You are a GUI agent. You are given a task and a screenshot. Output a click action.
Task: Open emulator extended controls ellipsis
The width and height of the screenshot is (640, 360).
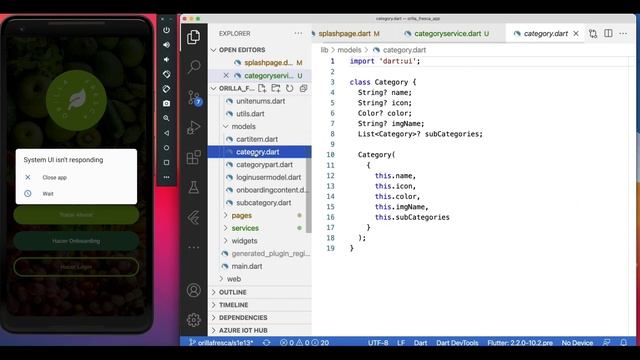(x=167, y=177)
